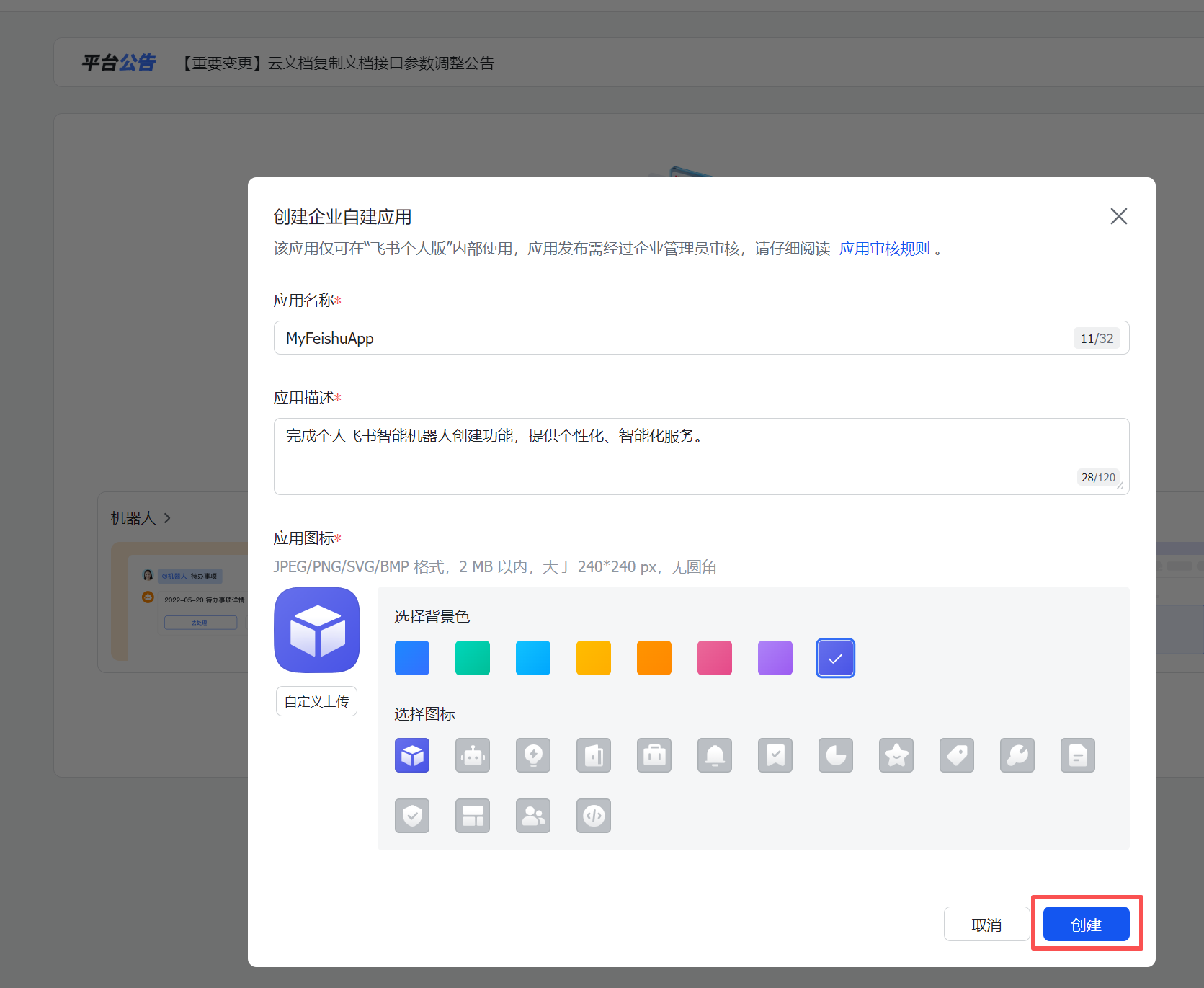
Task: Open the 平台公告 announcement text
Action: tap(336, 63)
